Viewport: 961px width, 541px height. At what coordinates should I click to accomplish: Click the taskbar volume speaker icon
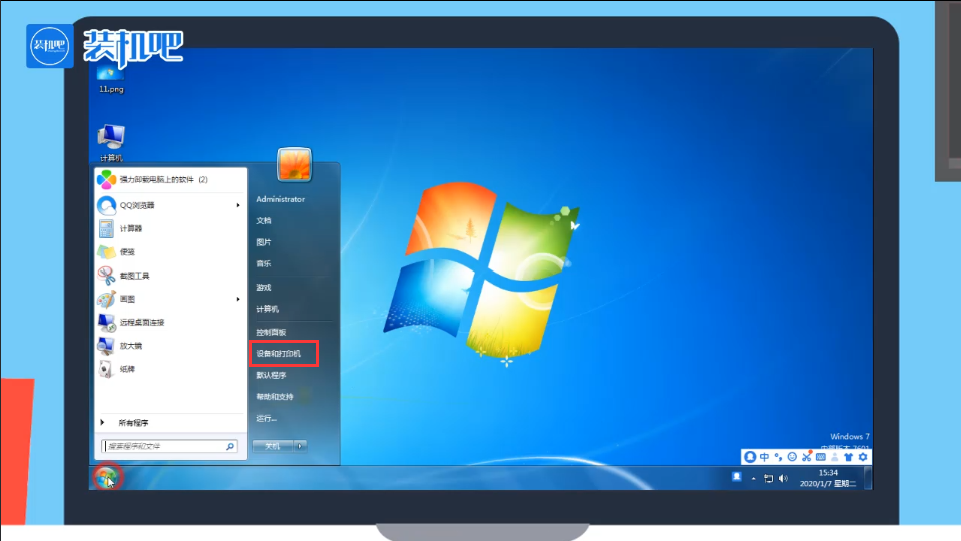tap(782, 478)
